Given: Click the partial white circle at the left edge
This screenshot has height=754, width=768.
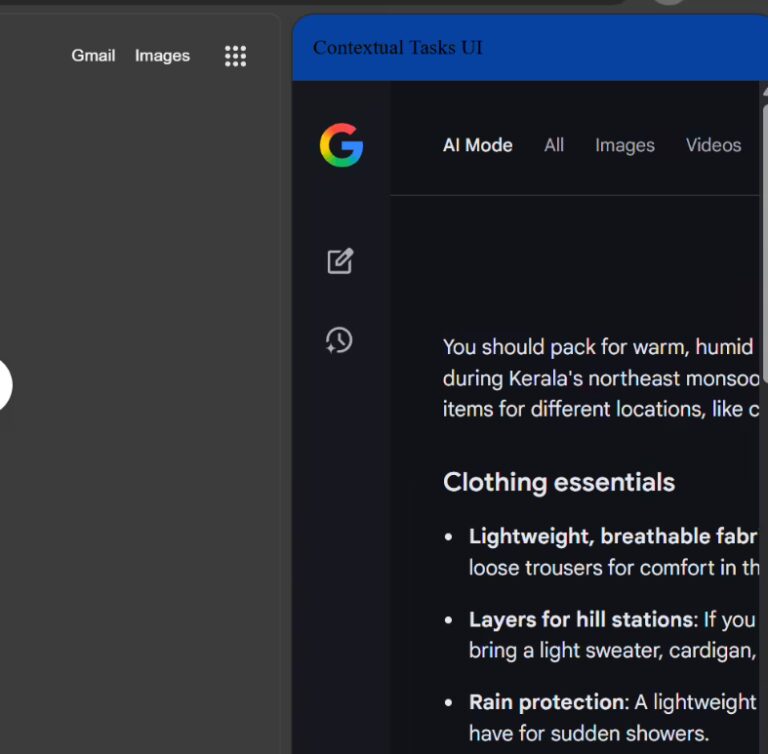Looking at the screenshot, I should coord(4,386).
